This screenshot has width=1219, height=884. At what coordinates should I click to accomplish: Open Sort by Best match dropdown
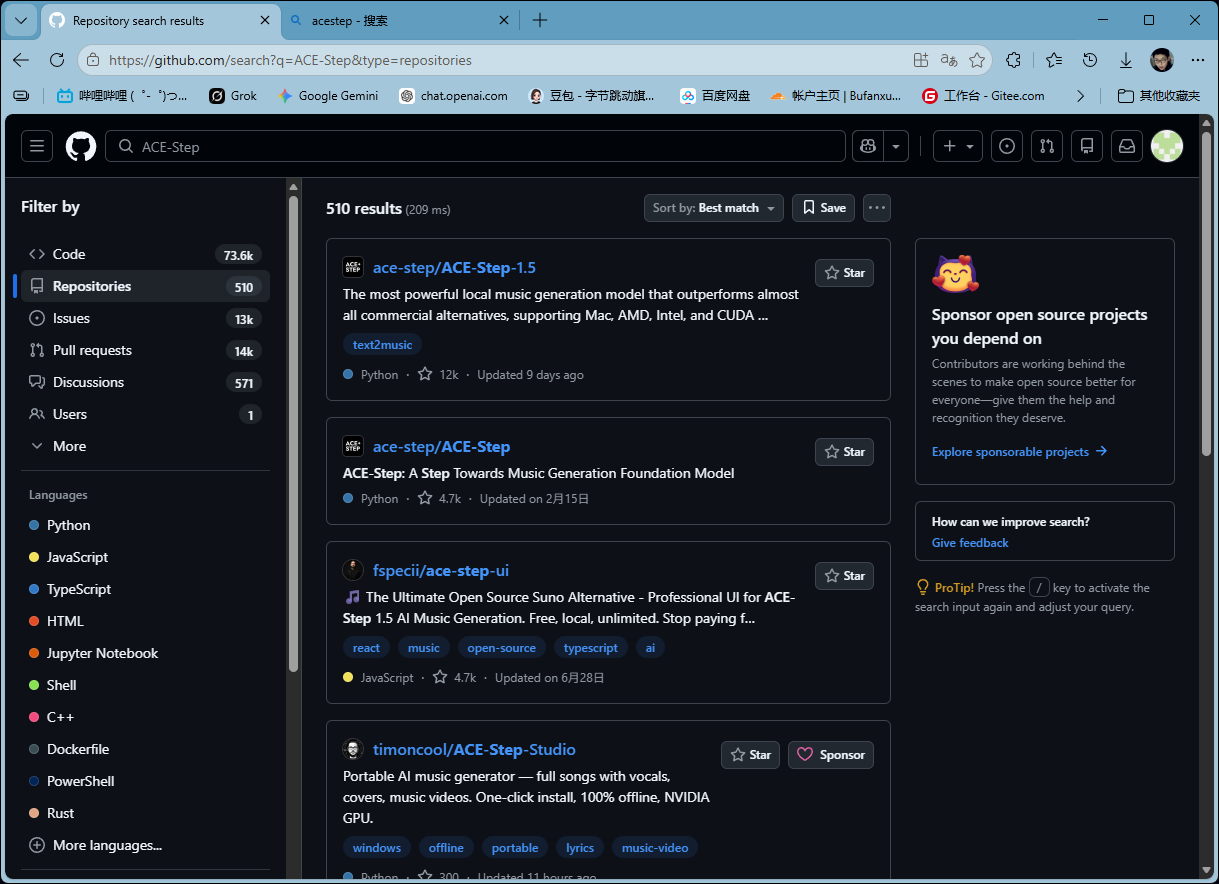714,208
